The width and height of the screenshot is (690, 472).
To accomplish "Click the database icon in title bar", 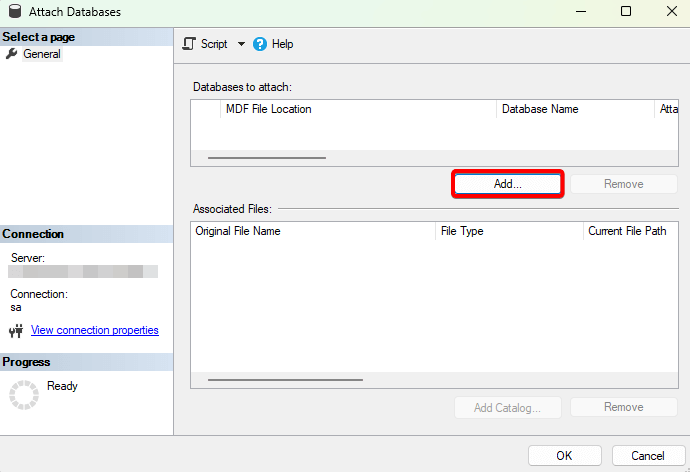I will tap(15, 11).
